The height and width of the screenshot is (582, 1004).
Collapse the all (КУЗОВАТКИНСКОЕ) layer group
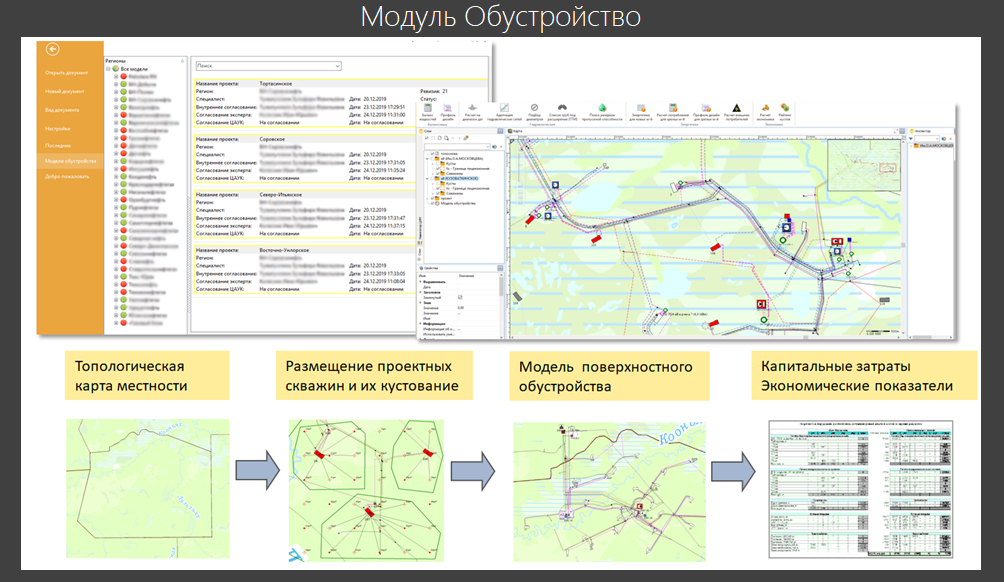click(427, 178)
